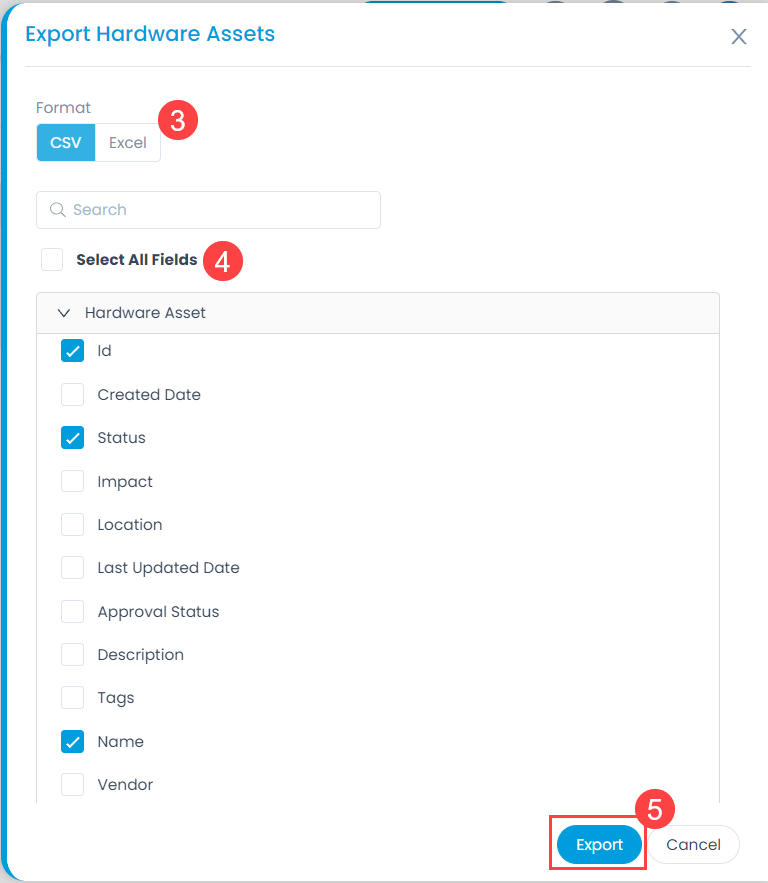Check Select All Fields
Image resolution: width=768 pixels, height=883 pixels.
(x=52, y=260)
